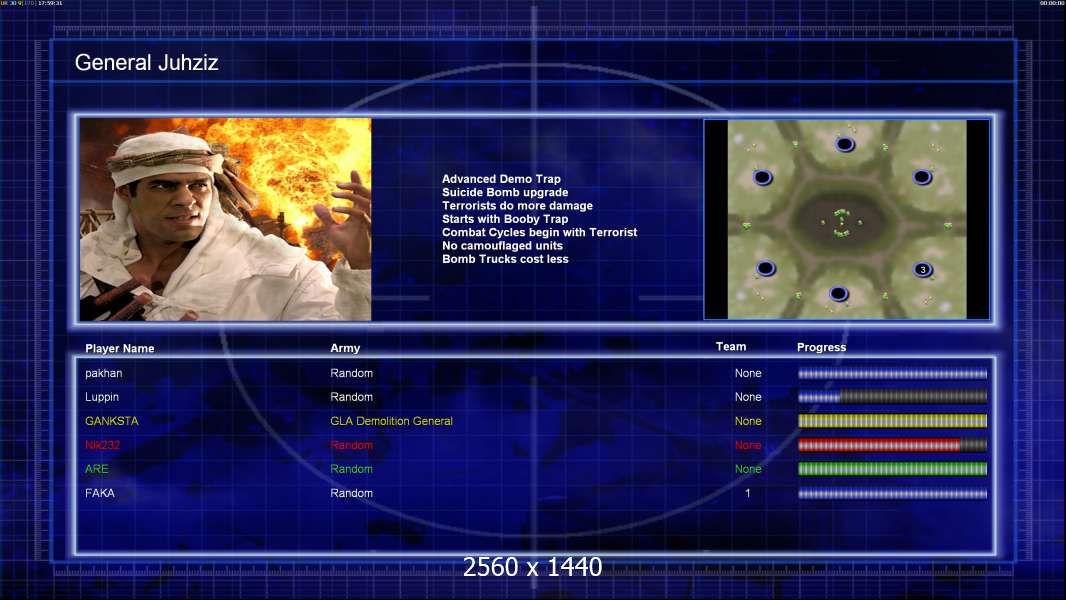Click the red progress bar for Nik232

tap(892, 445)
